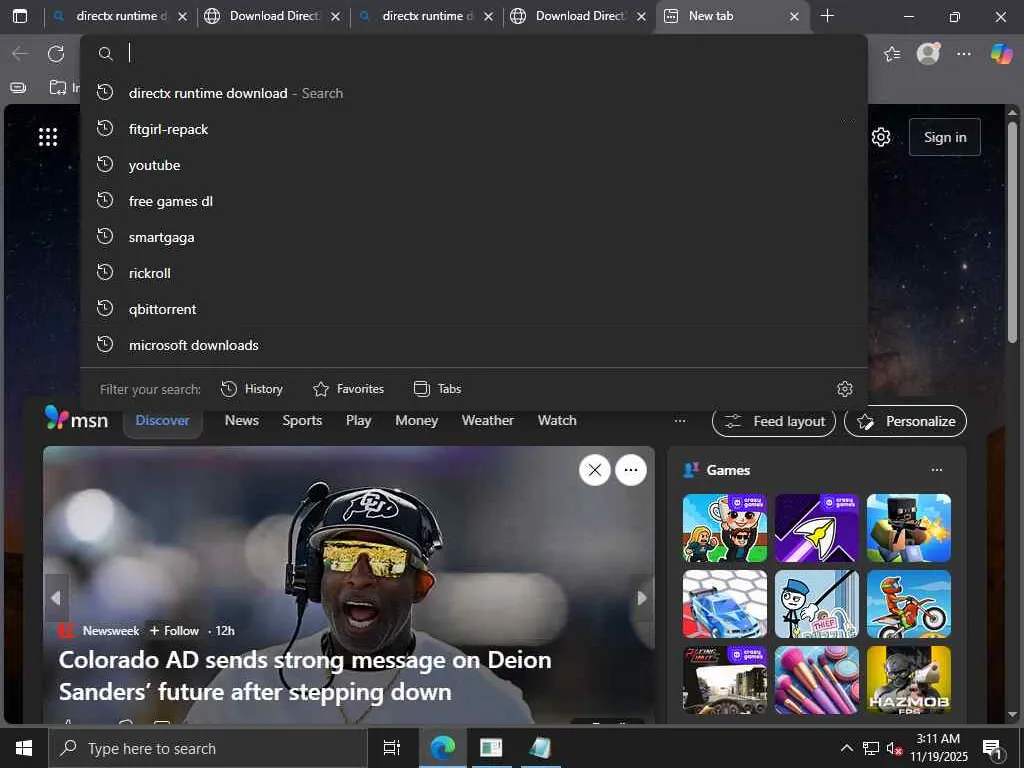The height and width of the screenshot is (768, 1024).
Task: Open the motorbike game thumbnail
Action: 908,604
